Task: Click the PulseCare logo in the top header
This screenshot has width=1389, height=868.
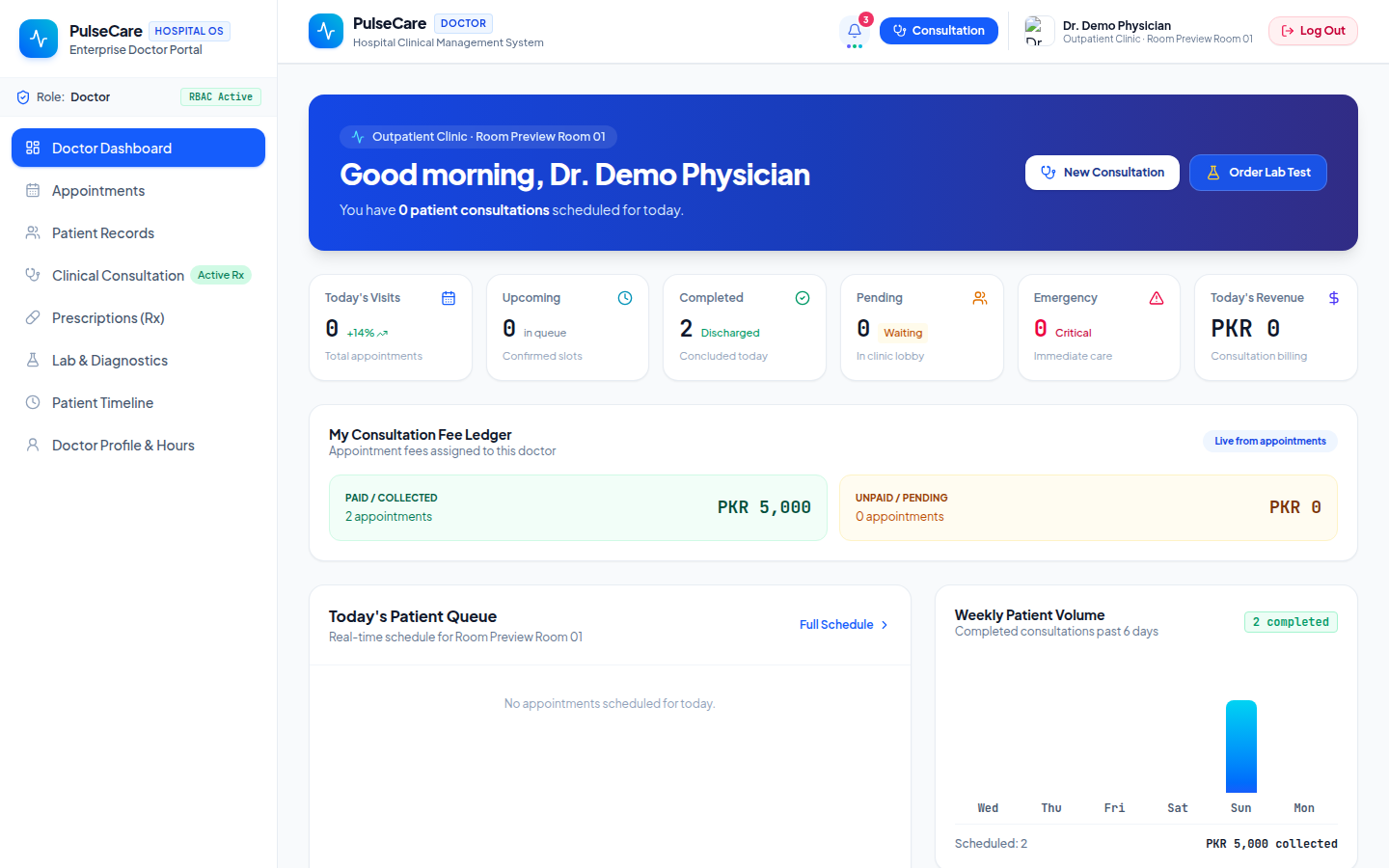Action: click(326, 31)
